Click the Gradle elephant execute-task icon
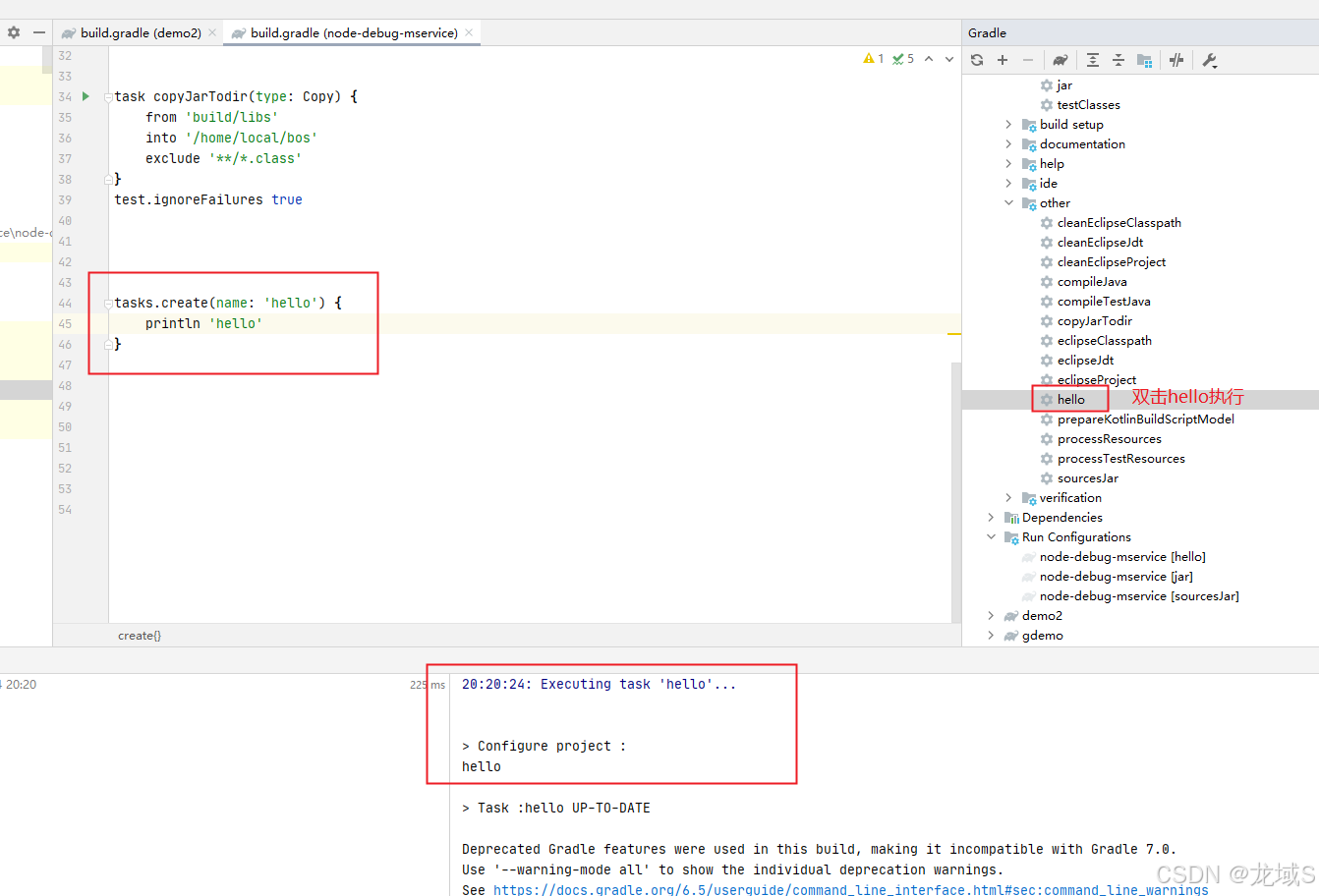1319x896 pixels. [1060, 60]
